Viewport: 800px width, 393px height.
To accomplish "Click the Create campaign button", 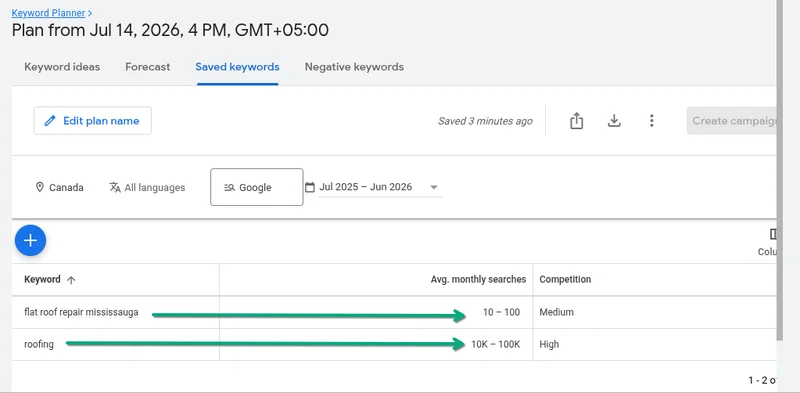I will [x=732, y=121].
